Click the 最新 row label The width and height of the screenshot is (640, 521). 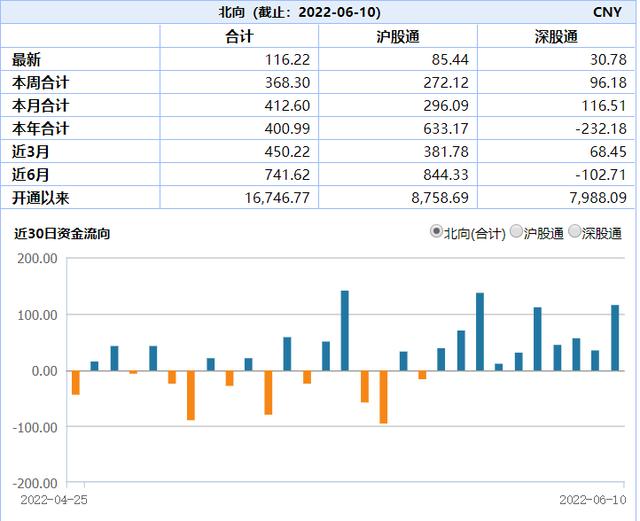click(x=26, y=60)
